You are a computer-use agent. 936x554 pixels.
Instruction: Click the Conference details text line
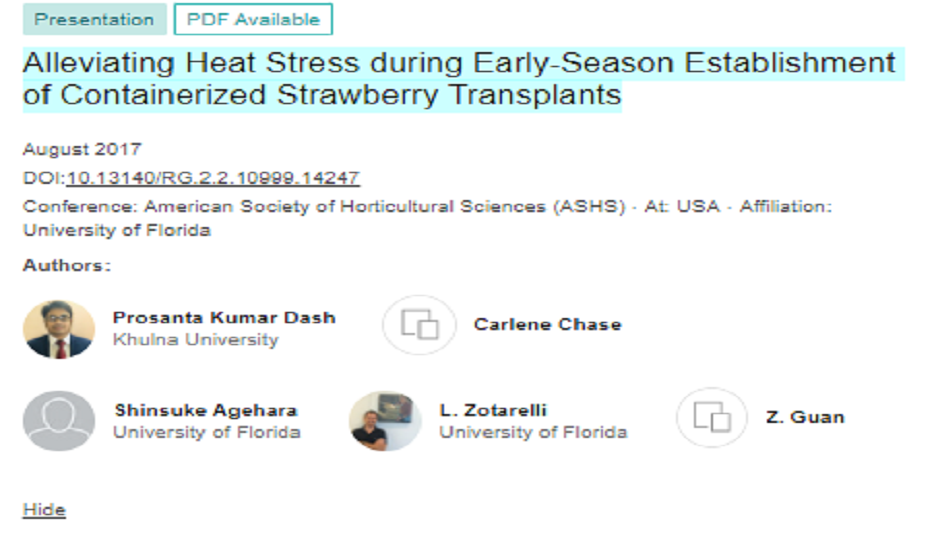click(428, 207)
